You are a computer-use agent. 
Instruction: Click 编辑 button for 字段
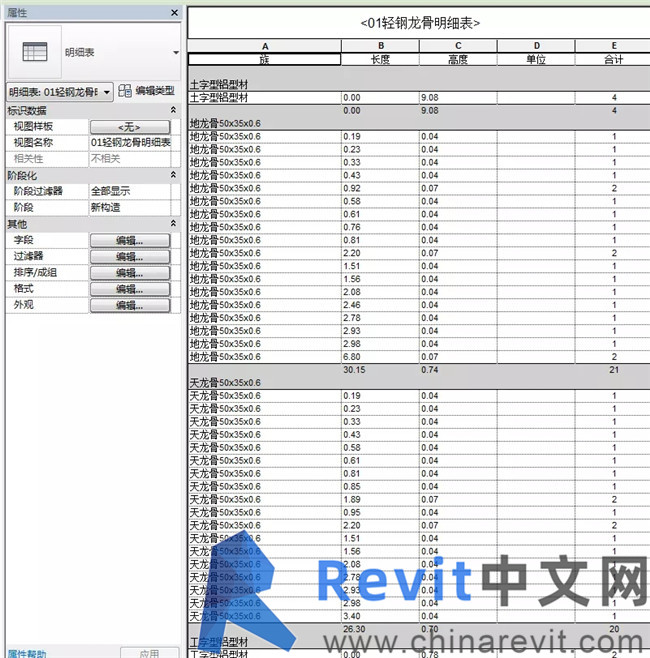(130, 240)
